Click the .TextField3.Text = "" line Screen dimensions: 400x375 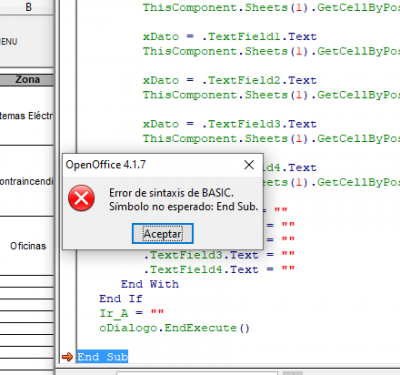click(x=219, y=255)
